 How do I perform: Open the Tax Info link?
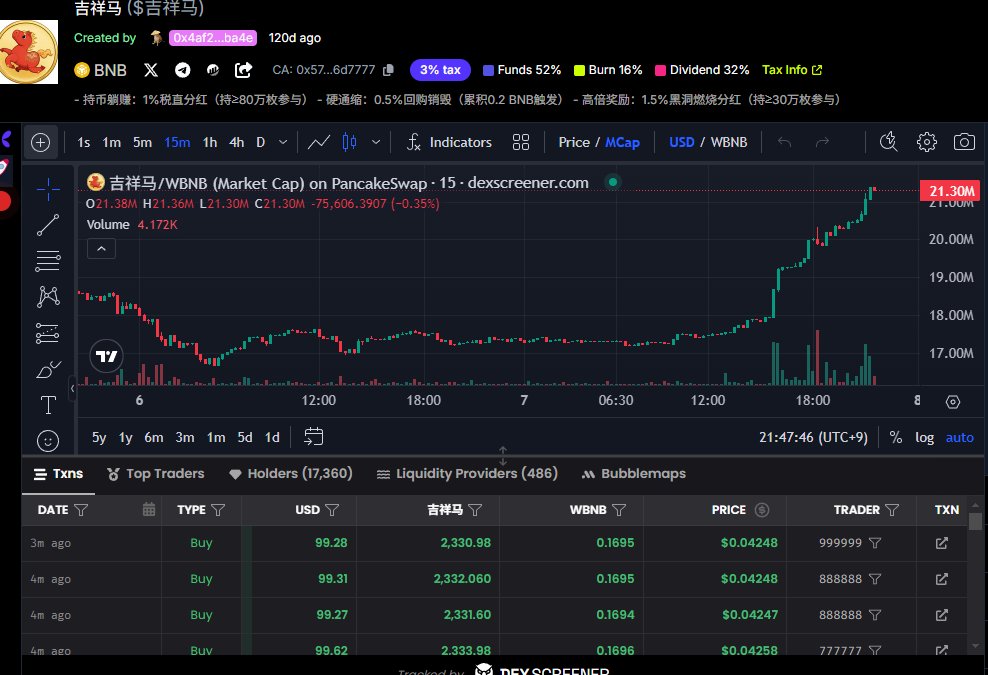[792, 70]
